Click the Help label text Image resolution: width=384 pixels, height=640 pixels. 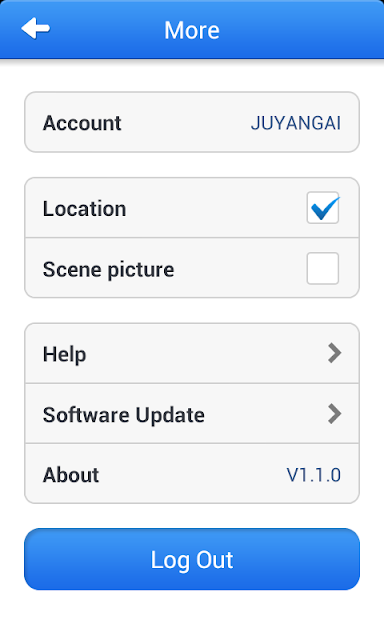[x=64, y=354]
